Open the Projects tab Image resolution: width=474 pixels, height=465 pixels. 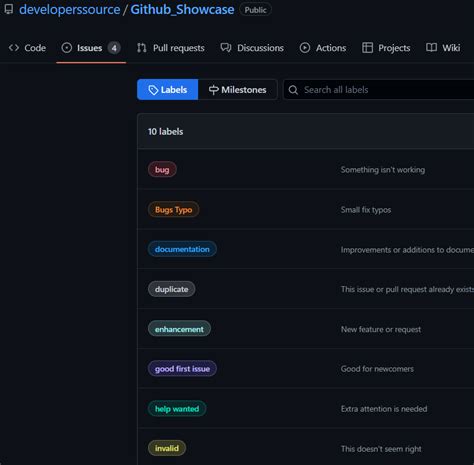[386, 48]
